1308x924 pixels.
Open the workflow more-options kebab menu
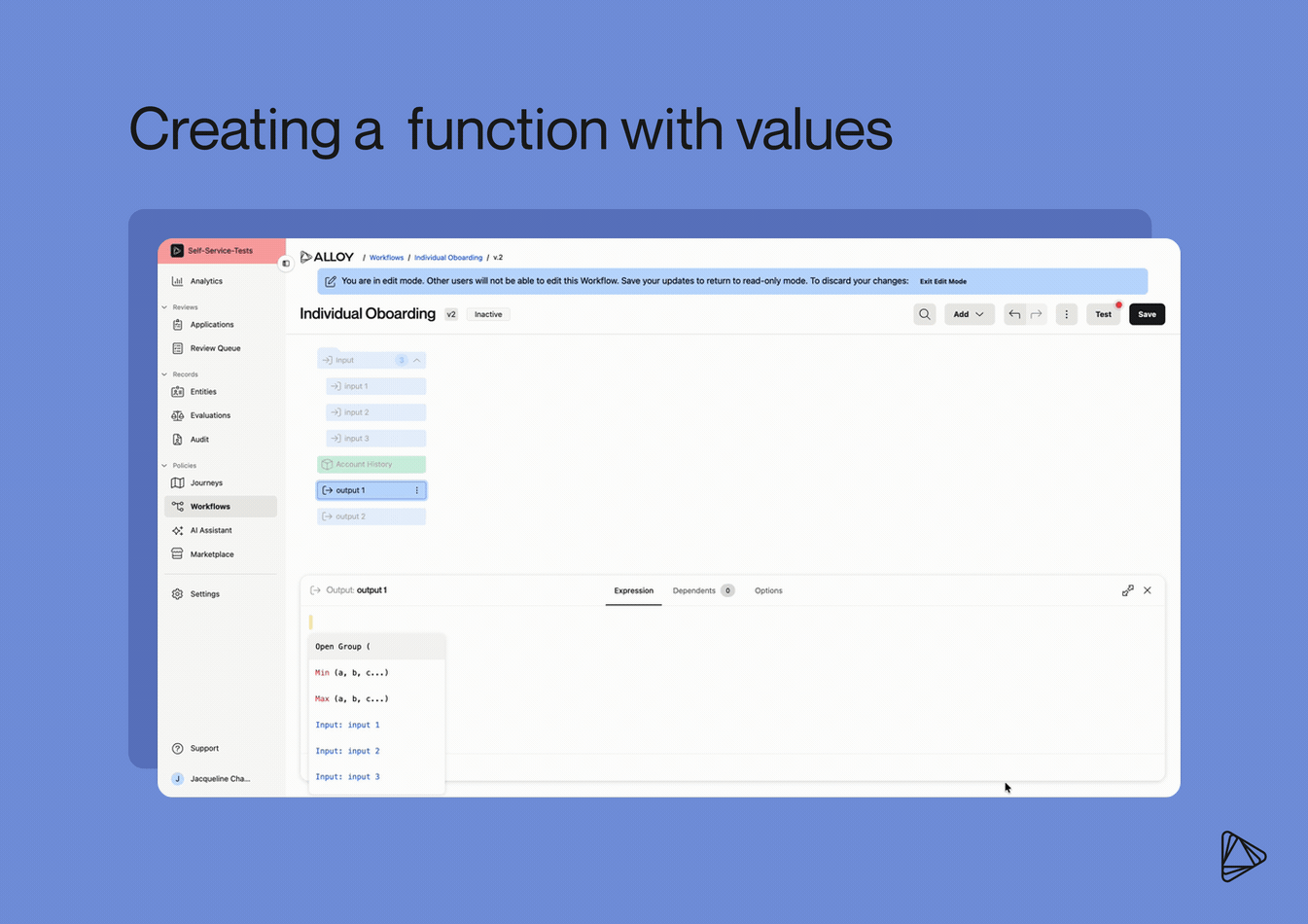(1067, 314)
